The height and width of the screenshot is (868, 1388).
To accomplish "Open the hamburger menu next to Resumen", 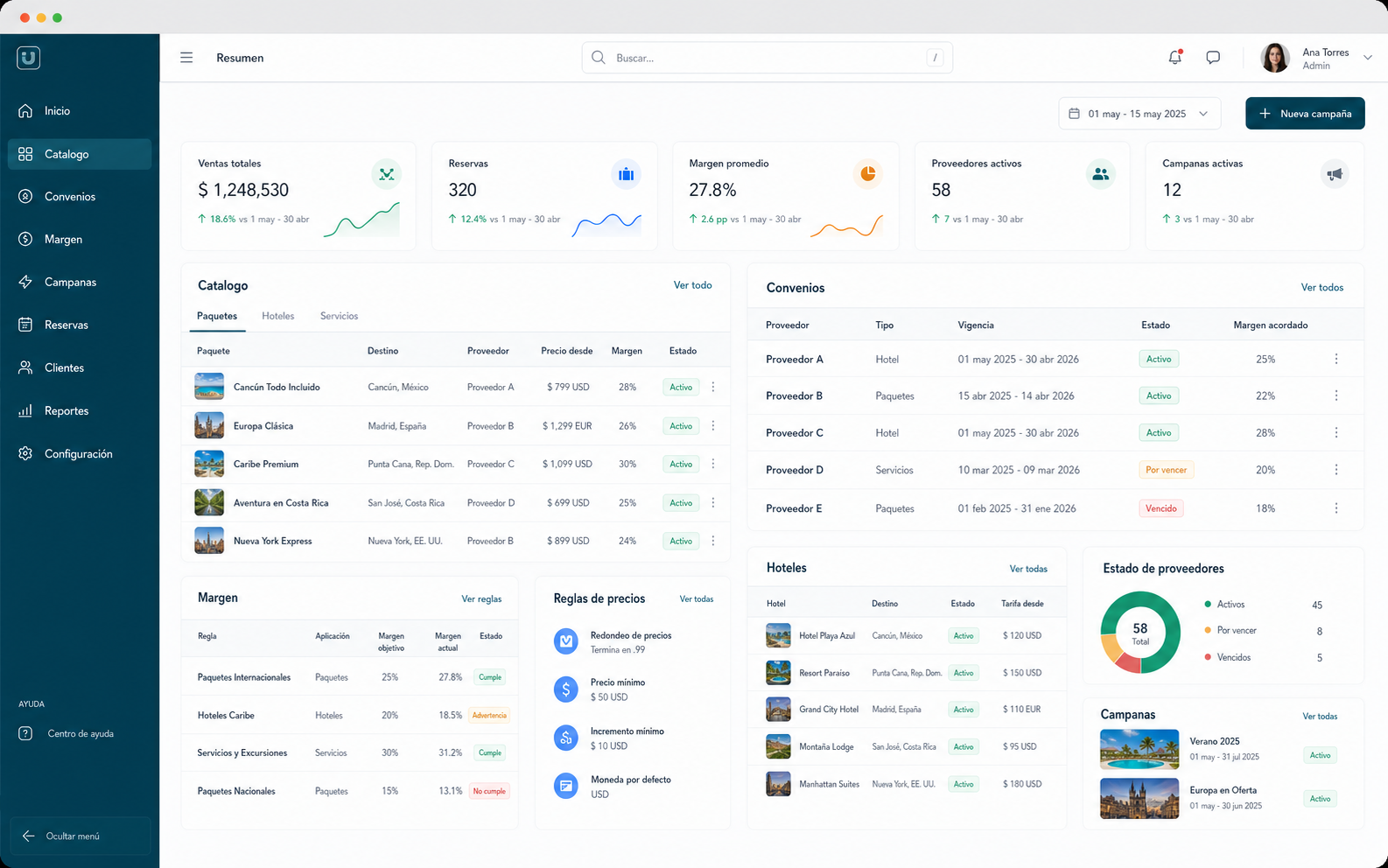I will tap(186, 58).
